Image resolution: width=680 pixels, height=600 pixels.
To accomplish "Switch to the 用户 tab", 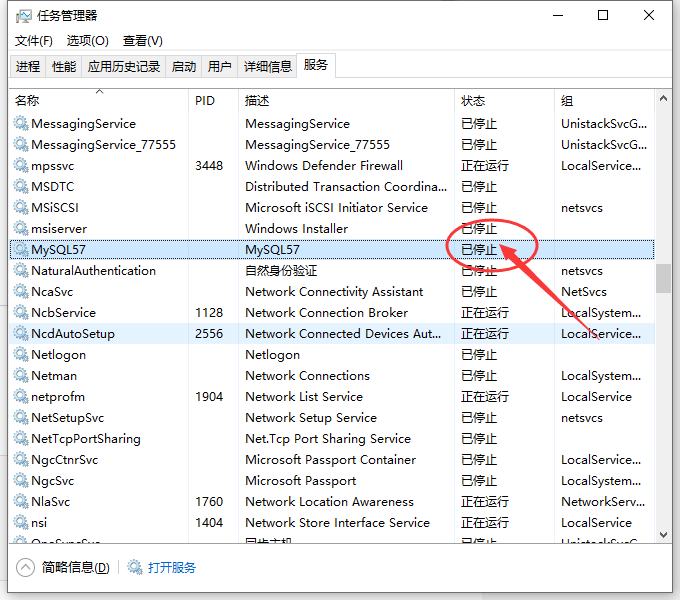I will point(219,66).
